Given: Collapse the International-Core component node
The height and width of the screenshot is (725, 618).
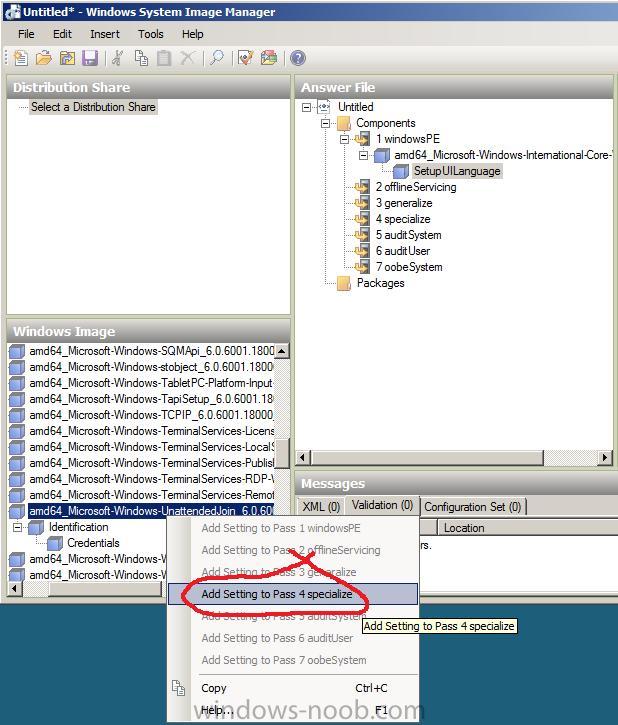Looking at the screenshot, I should (x=364, y=155).
